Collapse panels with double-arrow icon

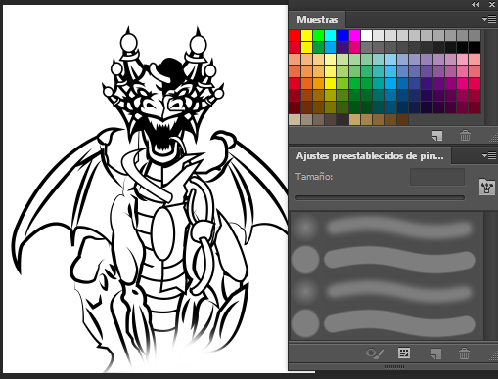(x=476, y=4)
